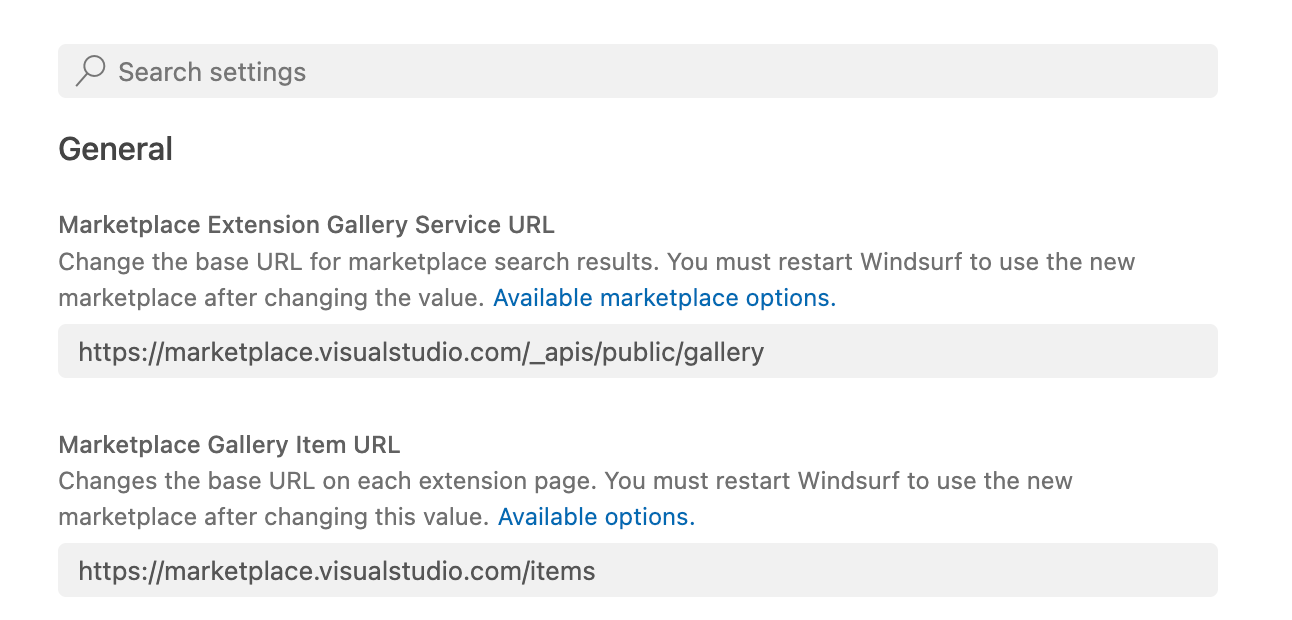
Task: Click the General section heading
Action: coord(115,148)
